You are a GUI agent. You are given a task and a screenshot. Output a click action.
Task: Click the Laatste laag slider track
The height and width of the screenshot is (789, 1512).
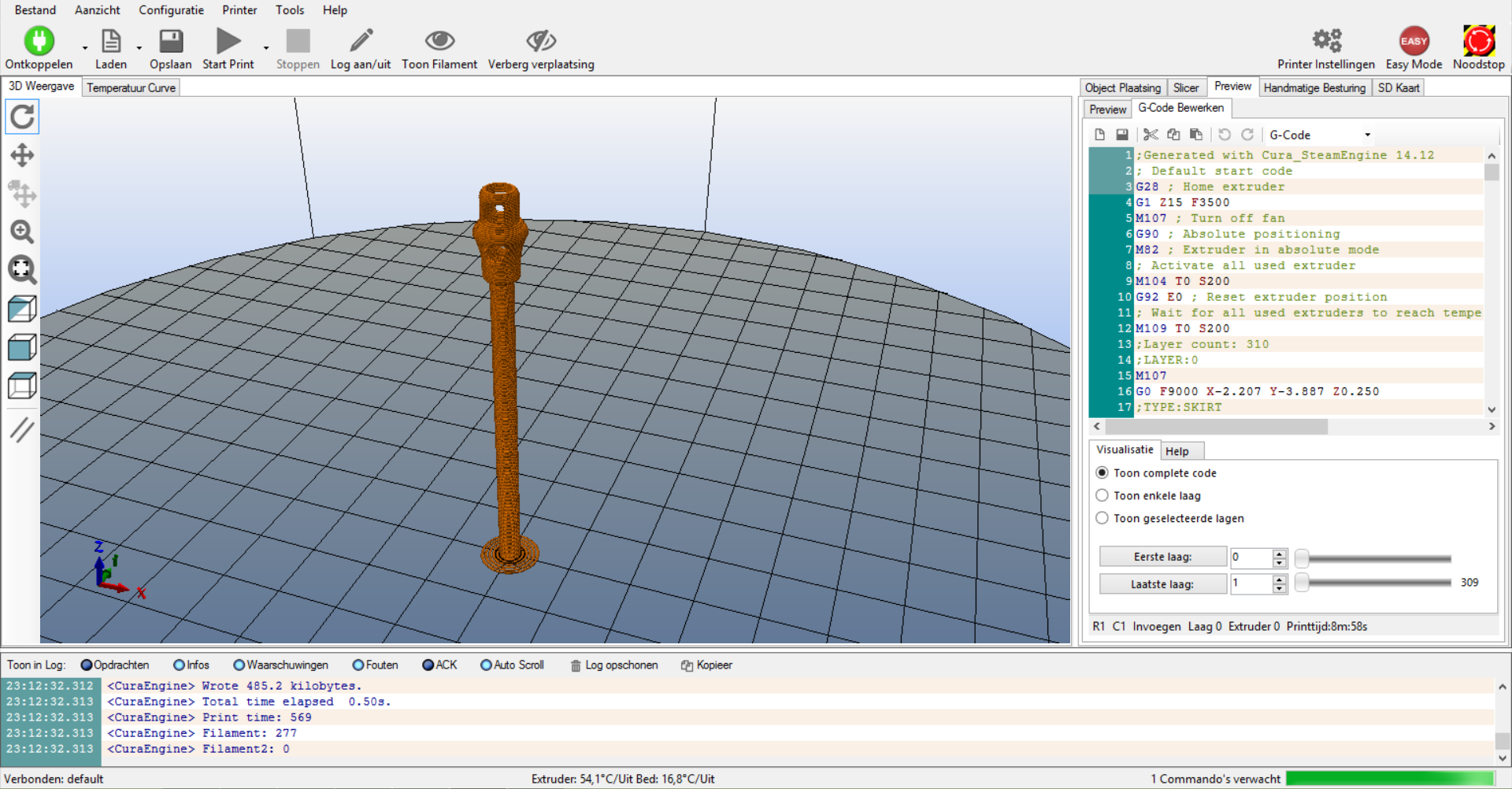pyautogui.click(x=1378, y=583)
